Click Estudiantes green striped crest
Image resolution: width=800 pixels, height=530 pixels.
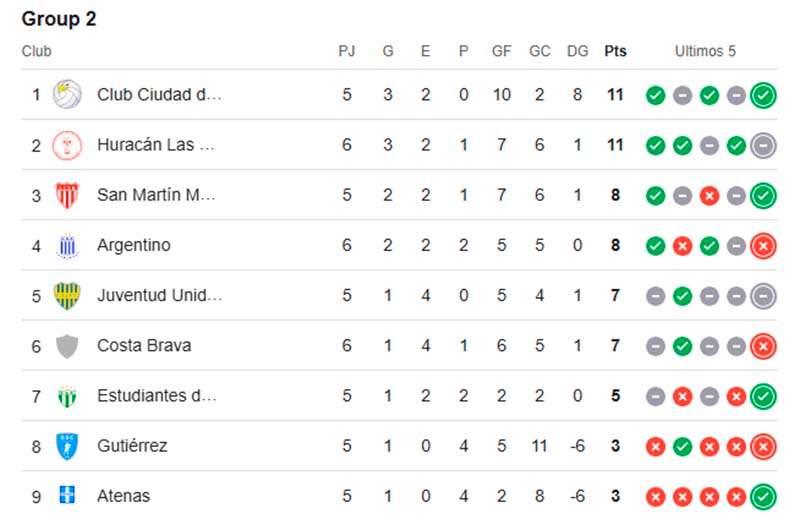pos(67,396)
